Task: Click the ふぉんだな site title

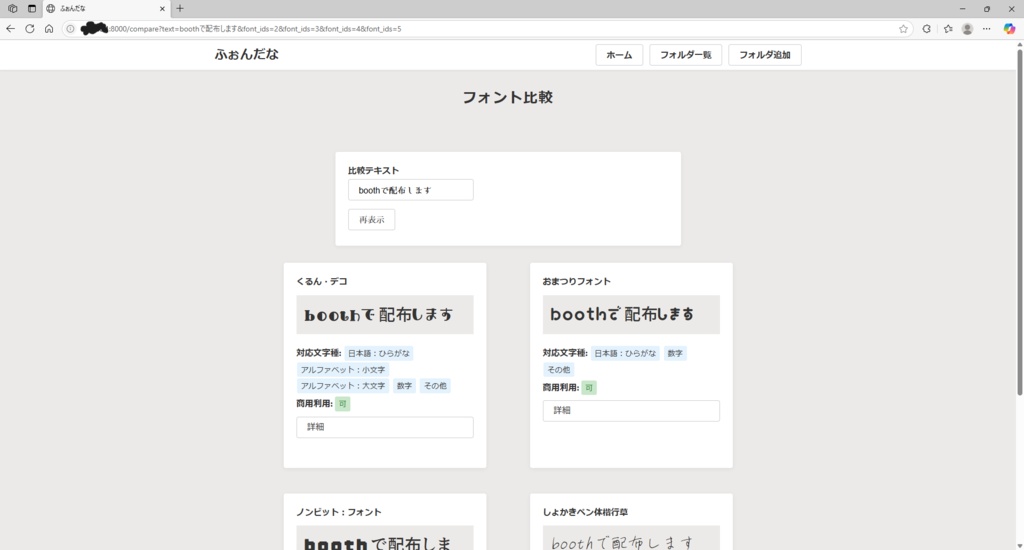Action: tap(246, 54)
